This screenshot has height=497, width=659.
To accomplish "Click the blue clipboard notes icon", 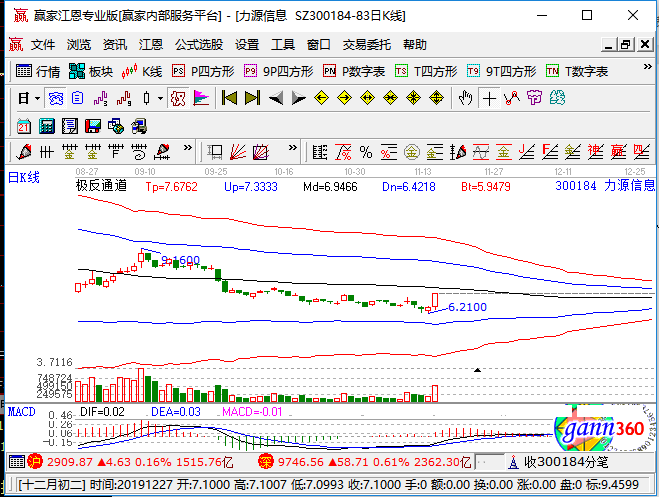I will pyautogui.click(x=77, y=99).
